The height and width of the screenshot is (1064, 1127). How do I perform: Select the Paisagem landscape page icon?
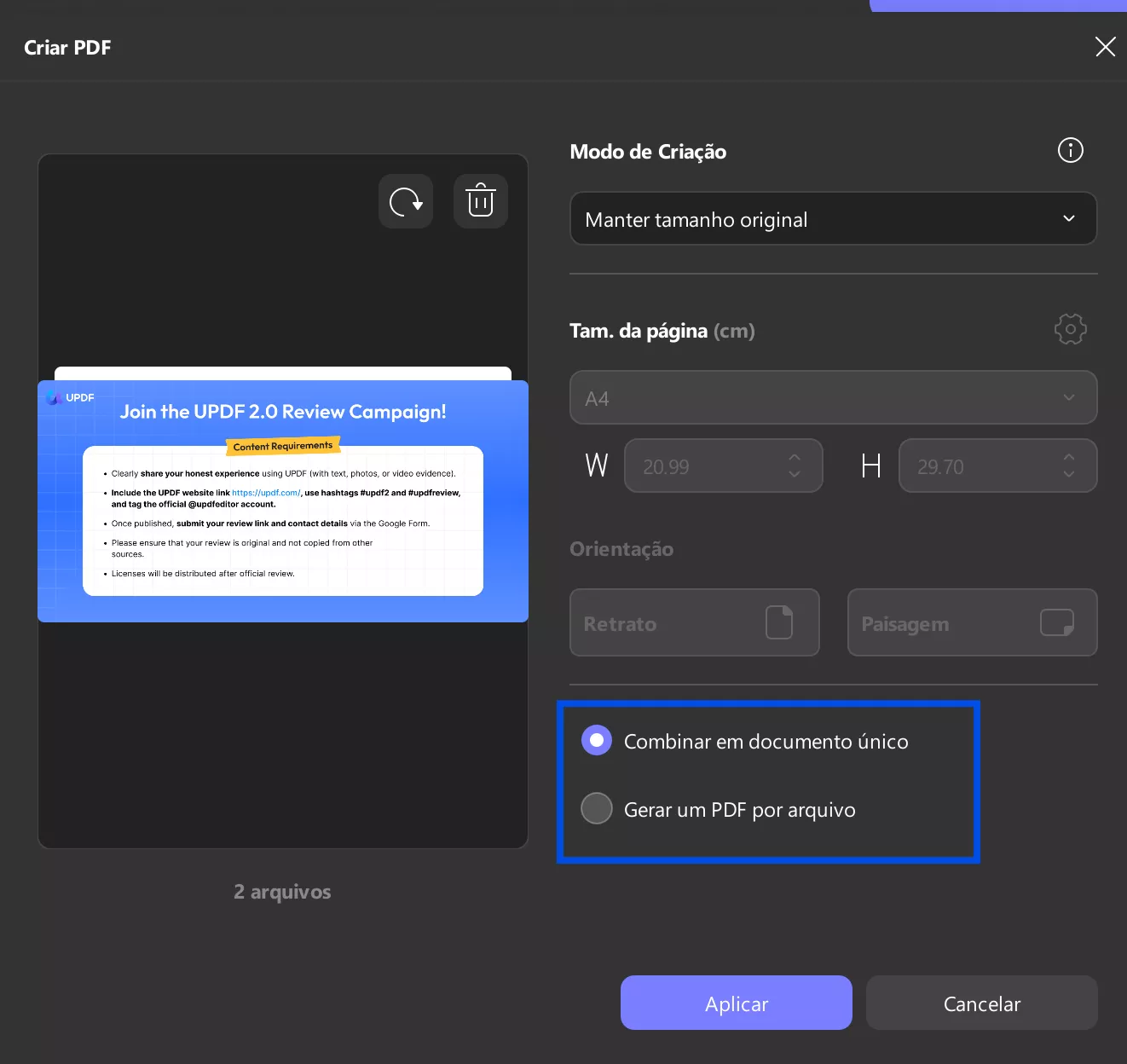(1057, 622)
